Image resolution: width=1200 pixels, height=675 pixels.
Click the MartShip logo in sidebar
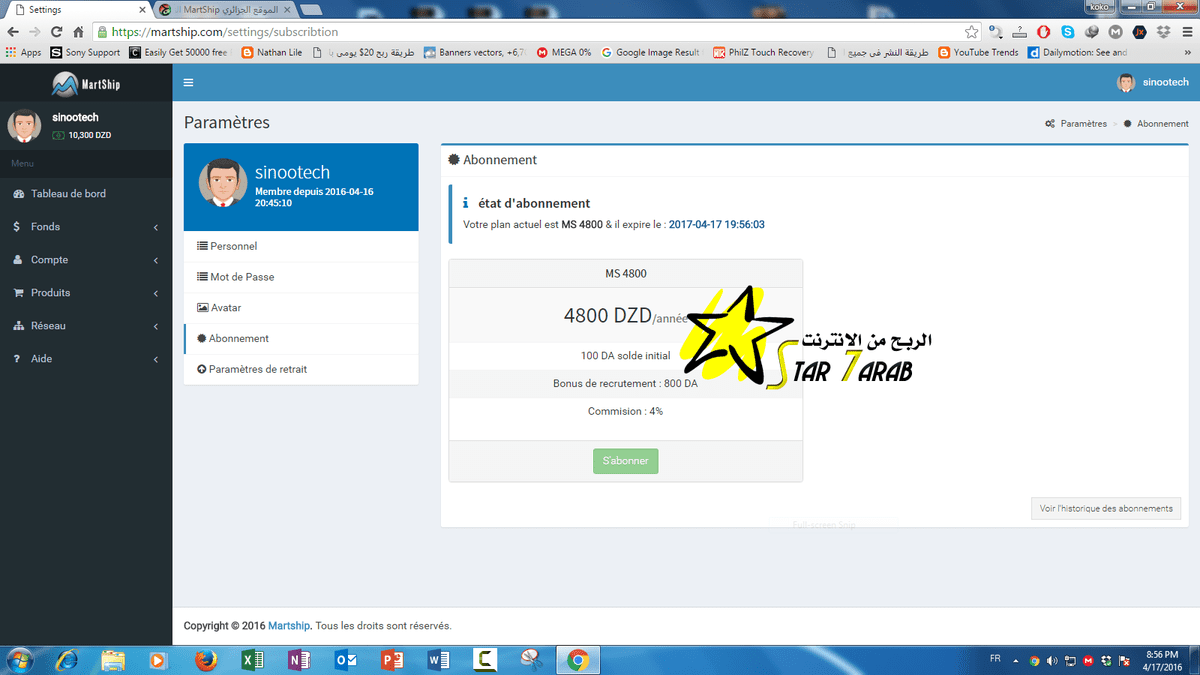coord(86,83)
